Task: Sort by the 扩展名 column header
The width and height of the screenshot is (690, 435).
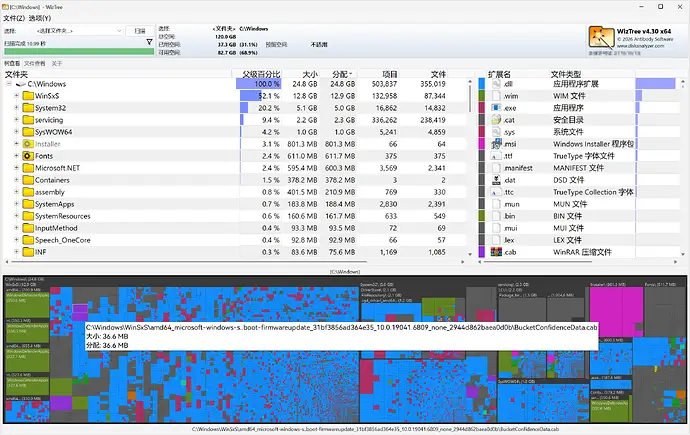Action: click(499, 74)
